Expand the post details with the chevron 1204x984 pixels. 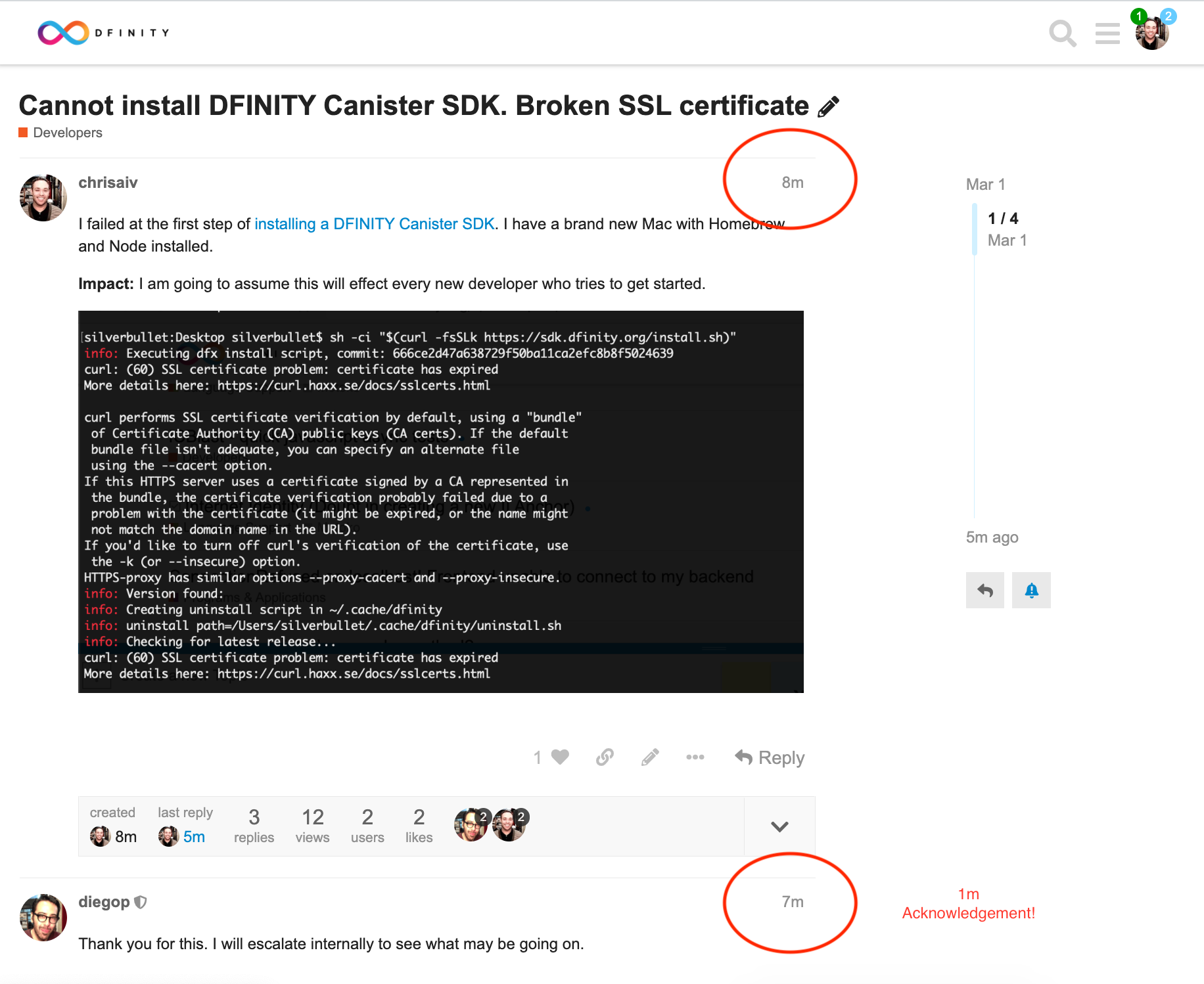pyautogui.click(x=779, y=826)
